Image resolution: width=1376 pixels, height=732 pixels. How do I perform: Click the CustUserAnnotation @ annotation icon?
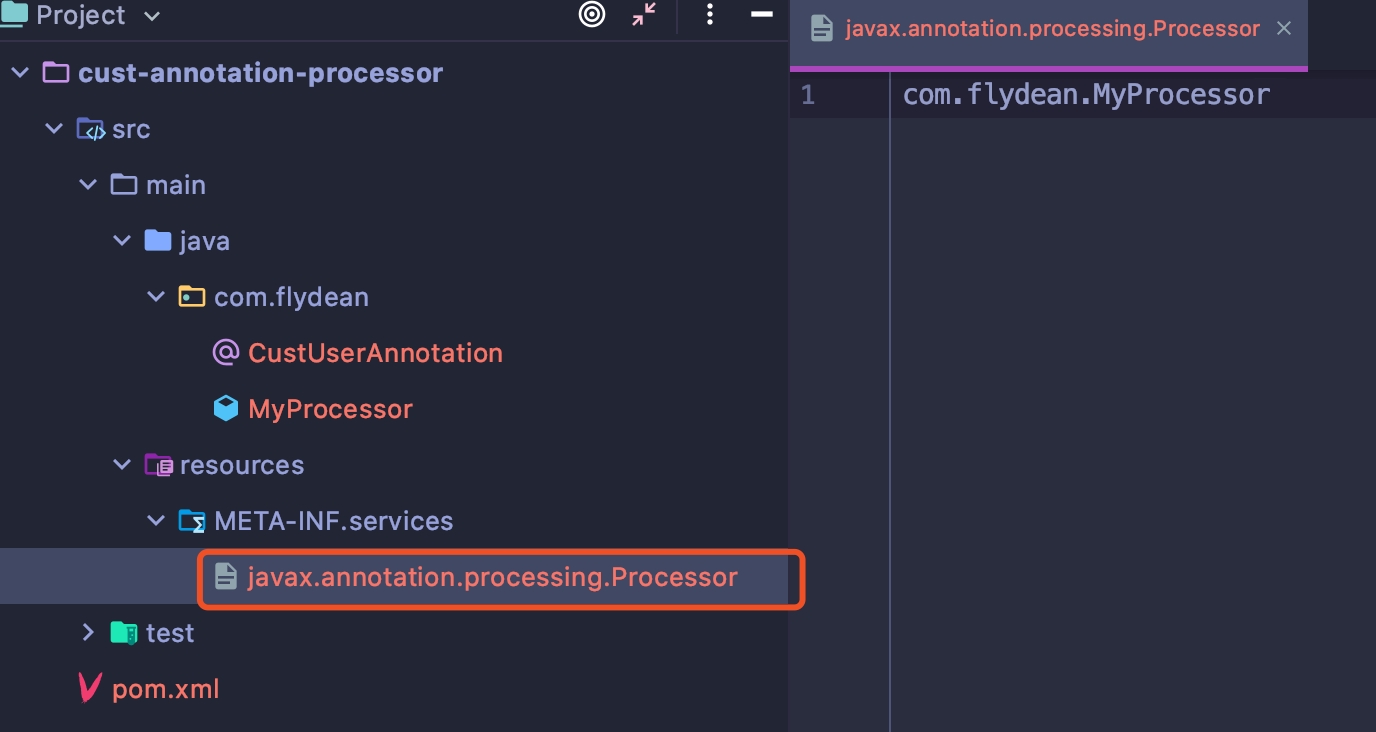tap(226, 353)
